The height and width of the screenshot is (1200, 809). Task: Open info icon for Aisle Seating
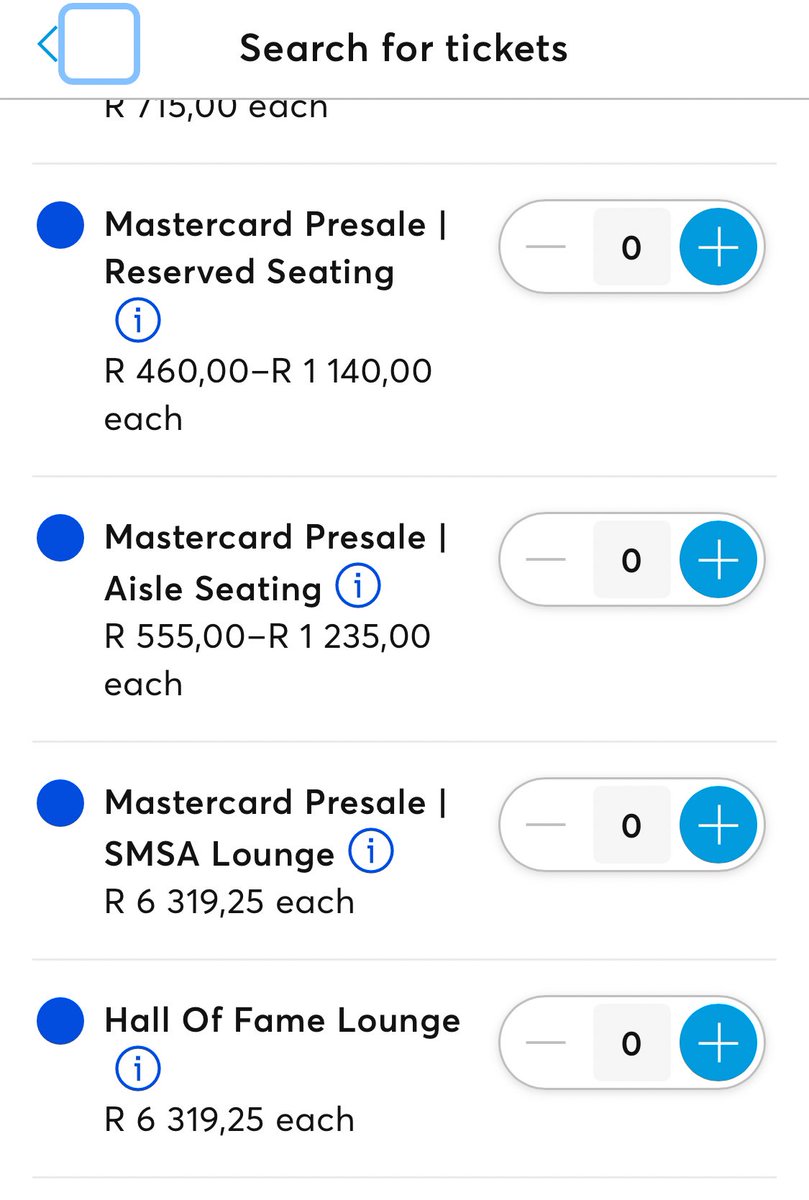click(358, 587)
